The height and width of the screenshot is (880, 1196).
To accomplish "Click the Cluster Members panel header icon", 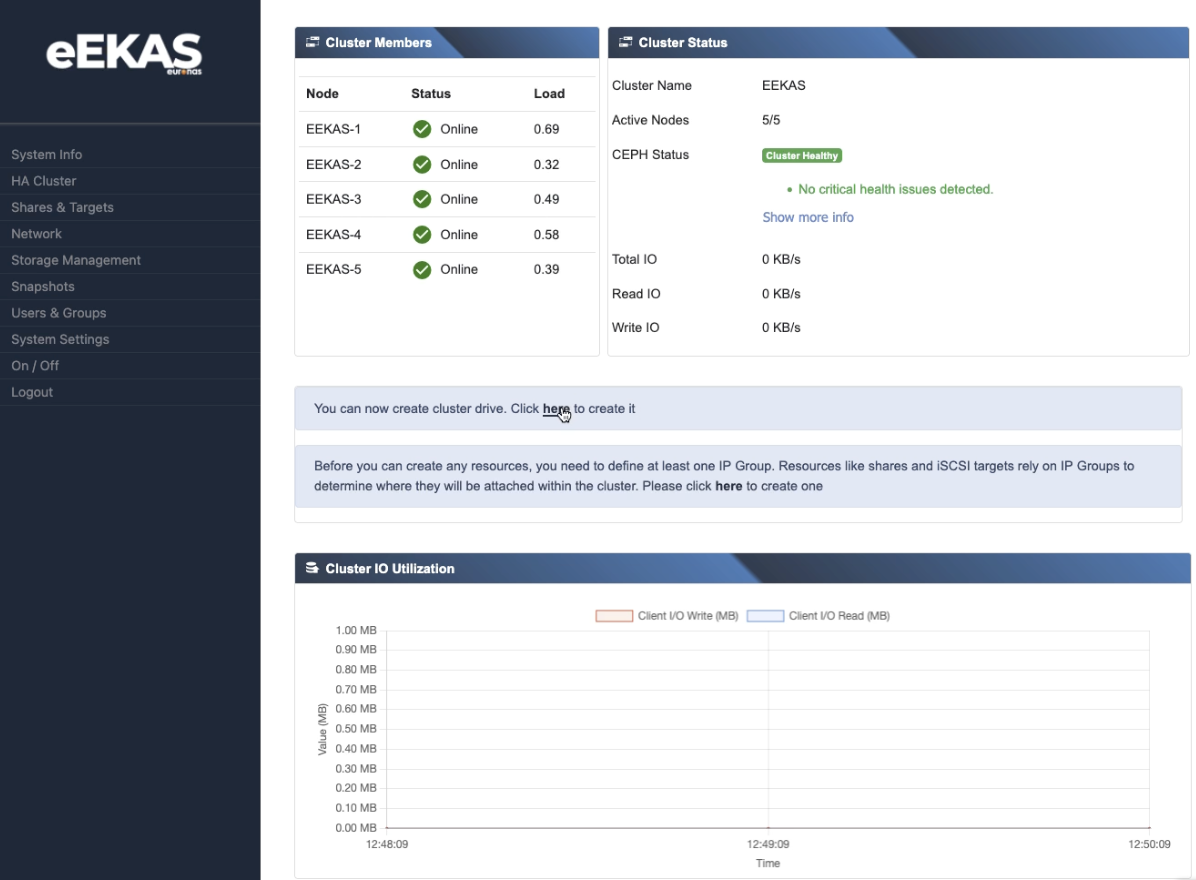I will pyautogui.click(x=312, y=43).
